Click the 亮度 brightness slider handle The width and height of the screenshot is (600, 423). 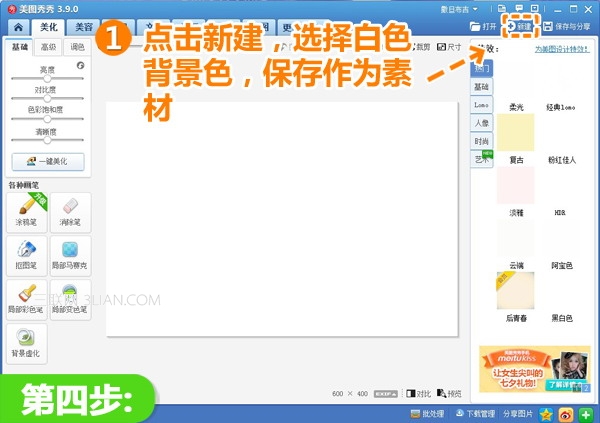[x=47, y=78]
